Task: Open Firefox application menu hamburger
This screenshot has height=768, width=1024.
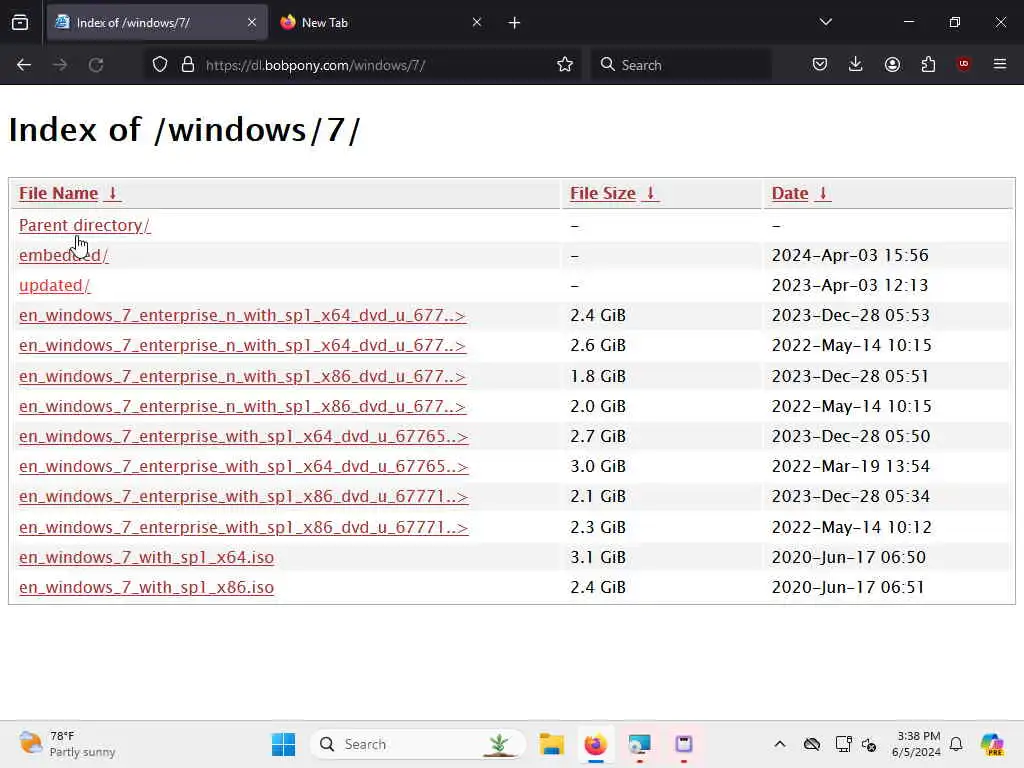Action: click(999, 64)
